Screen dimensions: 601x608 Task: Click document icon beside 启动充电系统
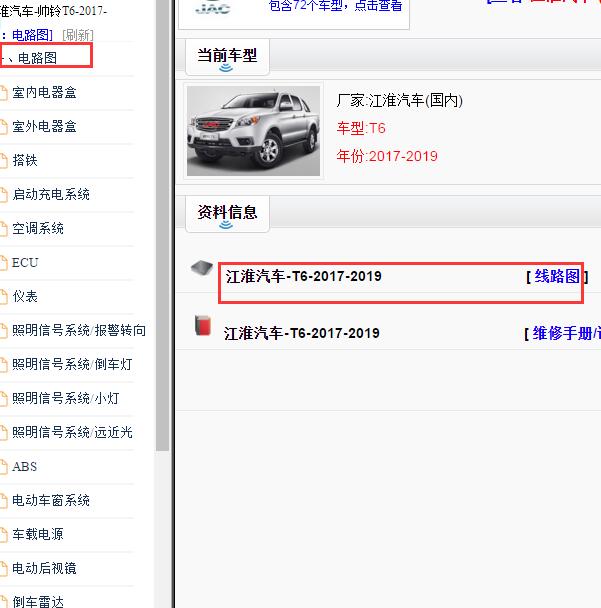coord(3,195)
